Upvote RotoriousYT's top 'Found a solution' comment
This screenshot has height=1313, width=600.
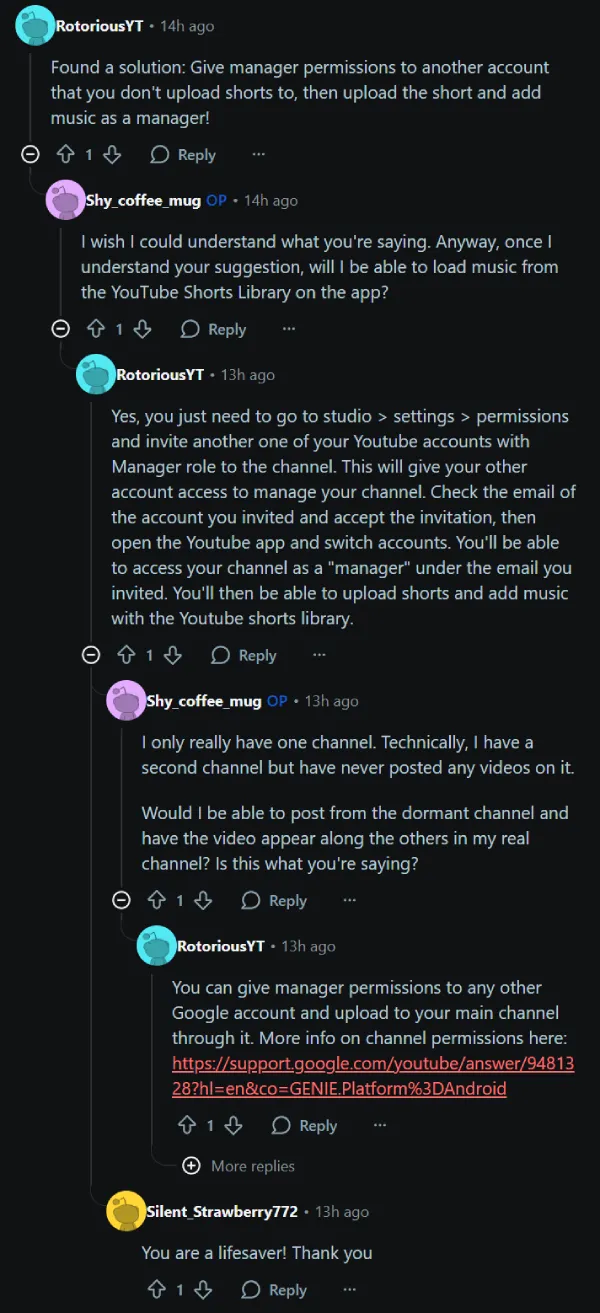[66, 155]
